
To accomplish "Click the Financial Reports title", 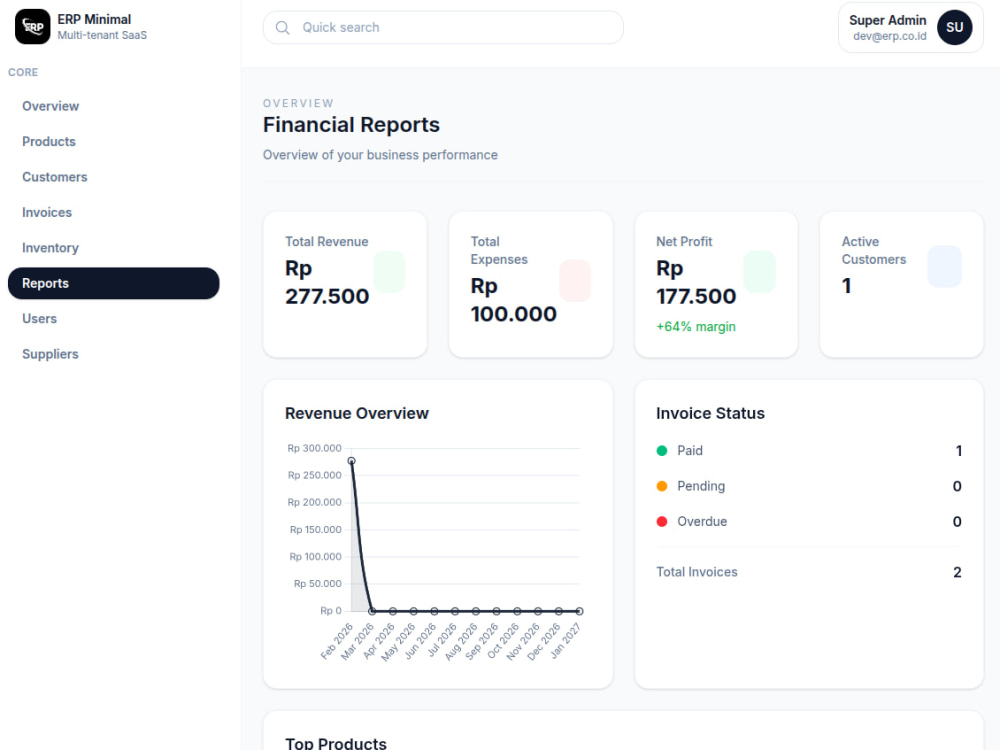I will (x=351, y=125).
